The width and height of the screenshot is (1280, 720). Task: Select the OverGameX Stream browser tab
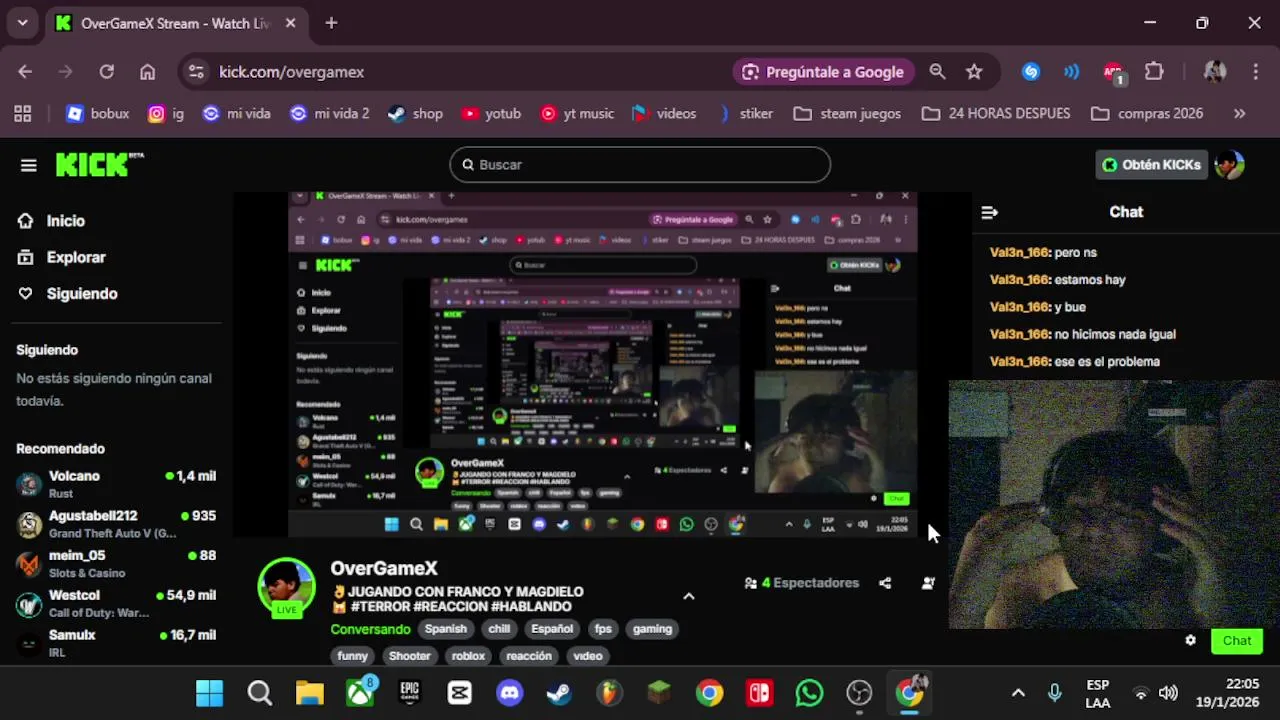click(x=175, y=23)
